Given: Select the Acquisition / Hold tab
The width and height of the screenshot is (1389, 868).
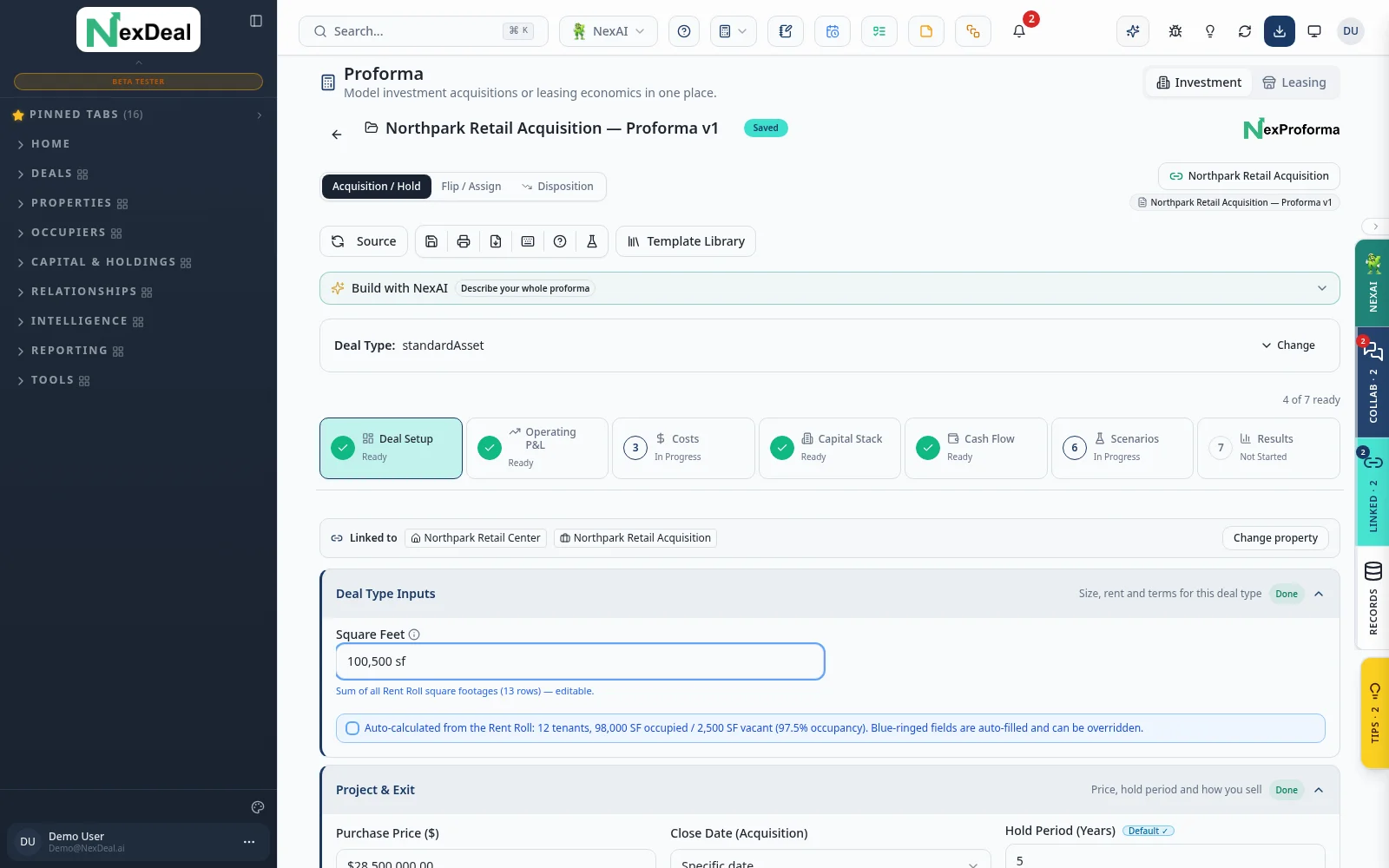Looking at the screenshot, I should point(376,187).
